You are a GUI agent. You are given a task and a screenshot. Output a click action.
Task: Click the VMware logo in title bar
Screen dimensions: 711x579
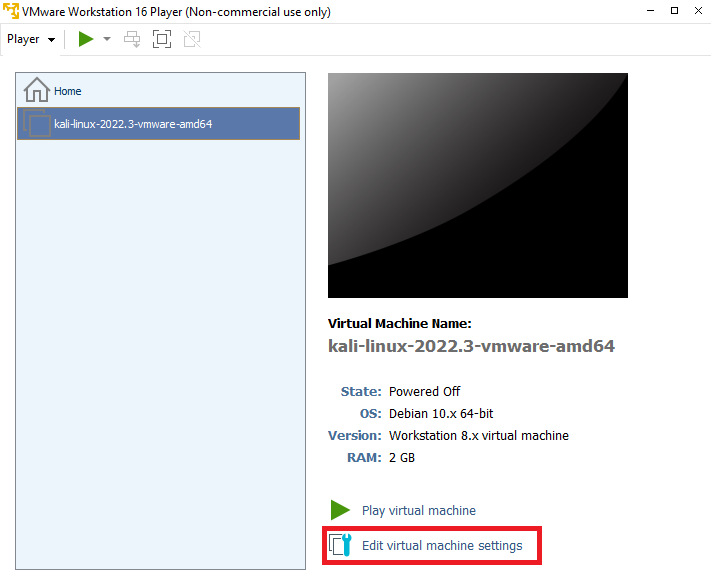[11, 11]
